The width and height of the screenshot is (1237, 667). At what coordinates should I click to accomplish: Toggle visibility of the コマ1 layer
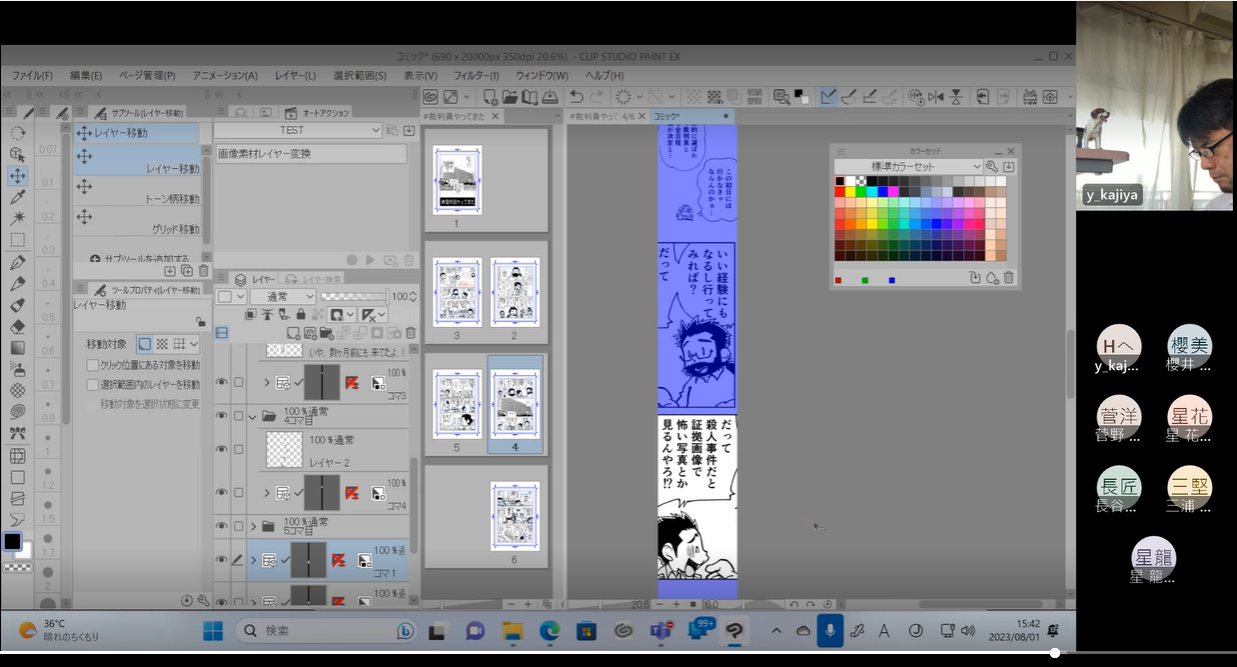click(221, 561)
